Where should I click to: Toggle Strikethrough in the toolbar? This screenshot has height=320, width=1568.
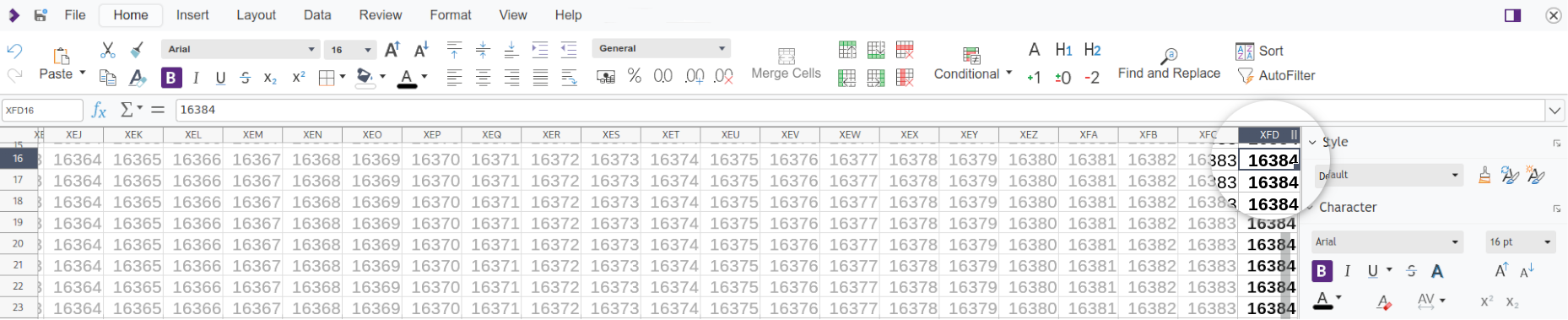[x=246, y=78]
